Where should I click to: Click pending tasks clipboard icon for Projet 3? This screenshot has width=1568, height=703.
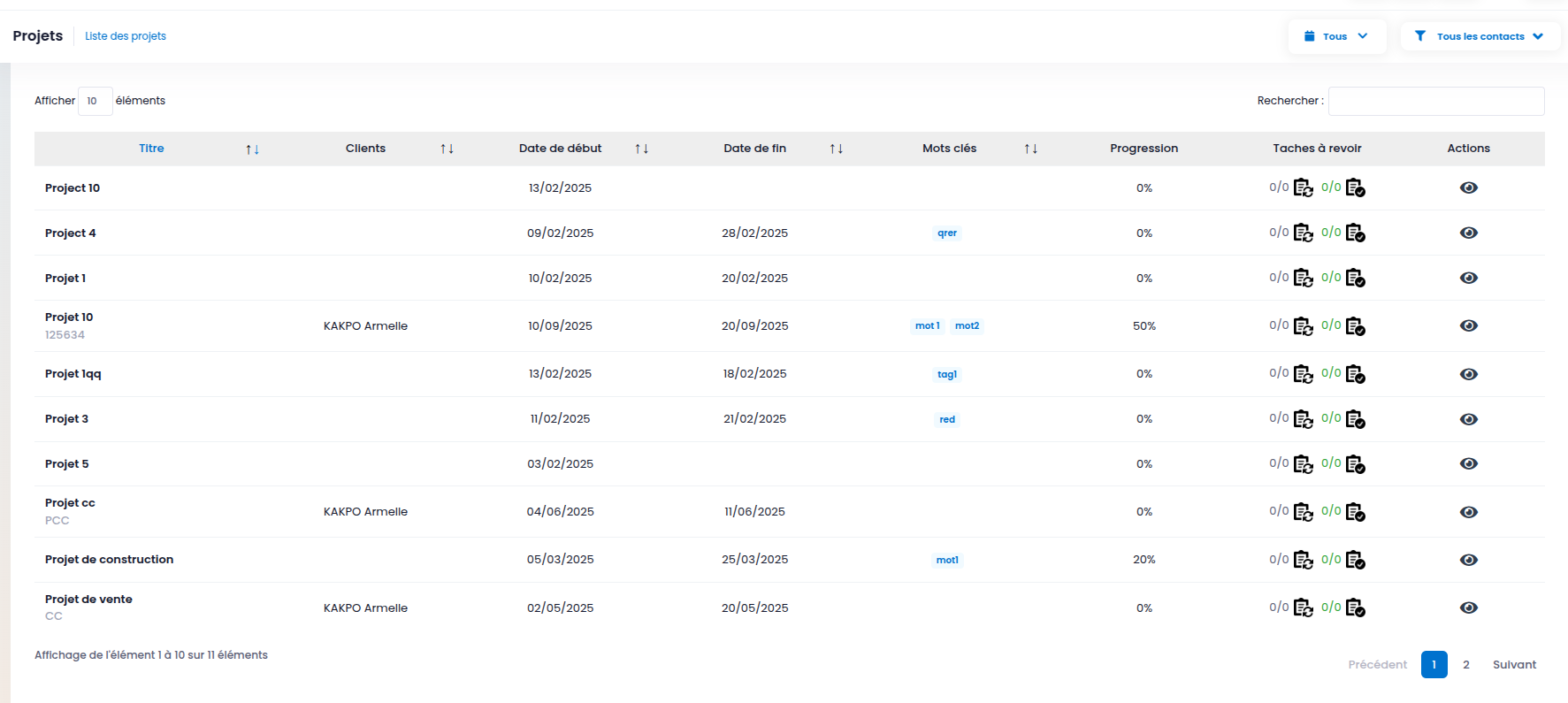click(x=1304, y=419)
